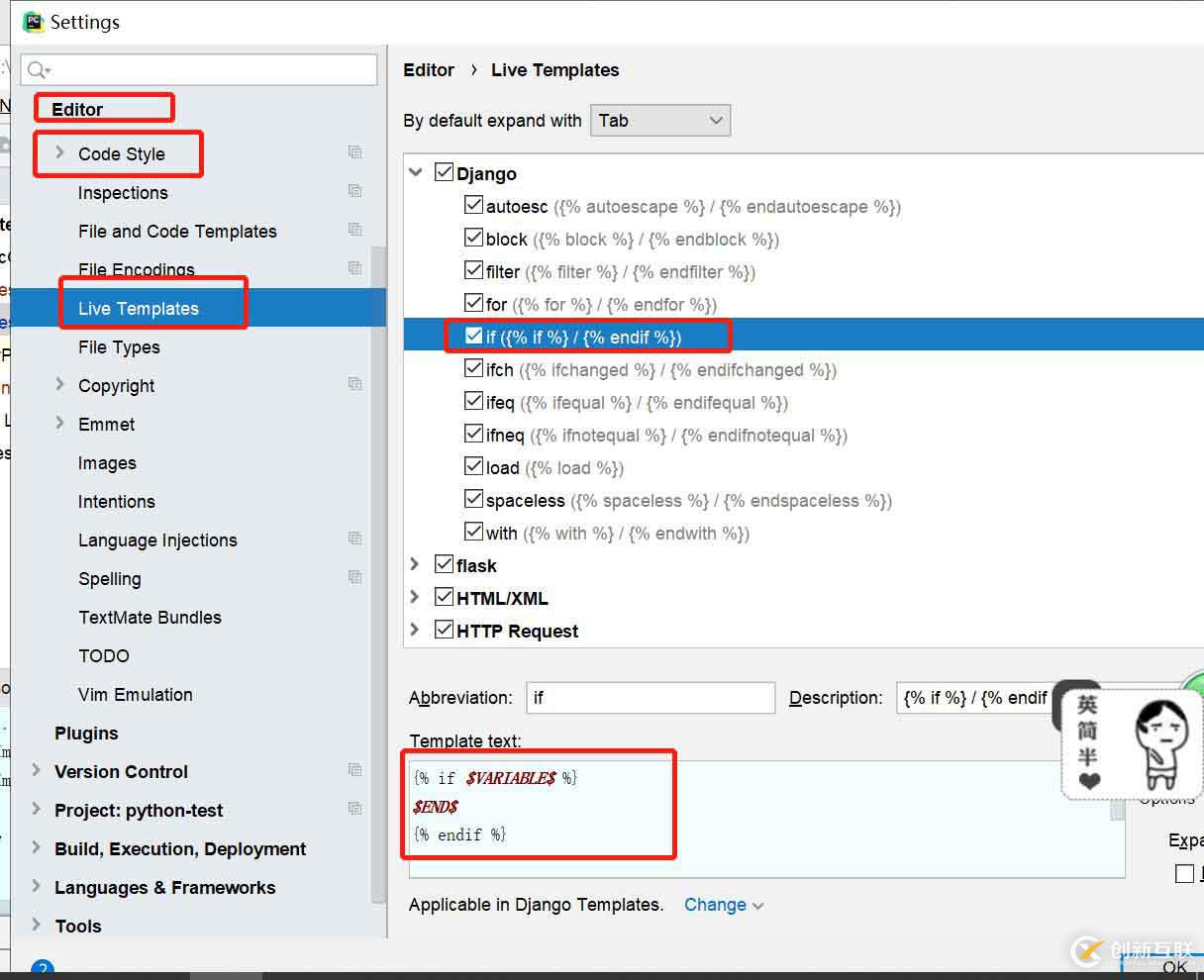Screen dimensions: 1204x980
Task: Open the TextMate Bundles settings
Action: [150, 618]
